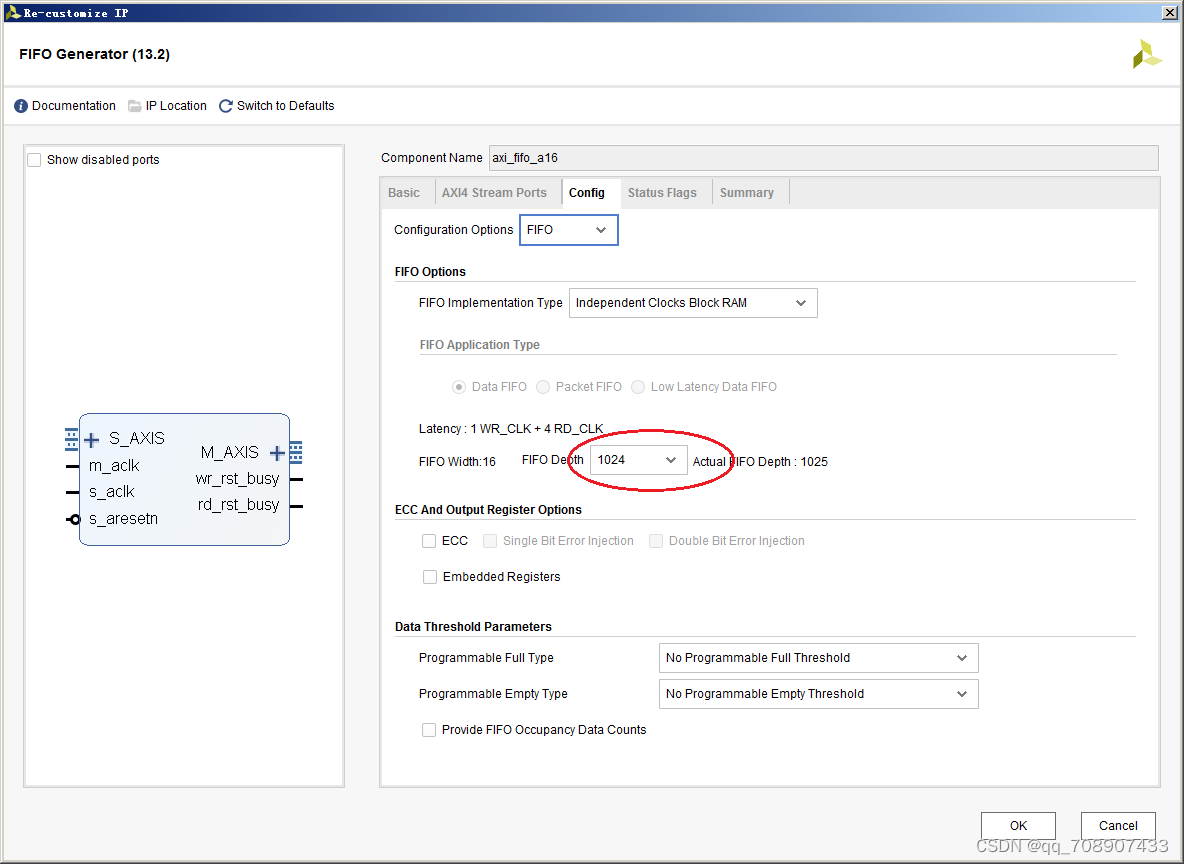1184x864 pixels.
Task: Expand the S_AXIS port plus icon
Action: click(92, 439)
